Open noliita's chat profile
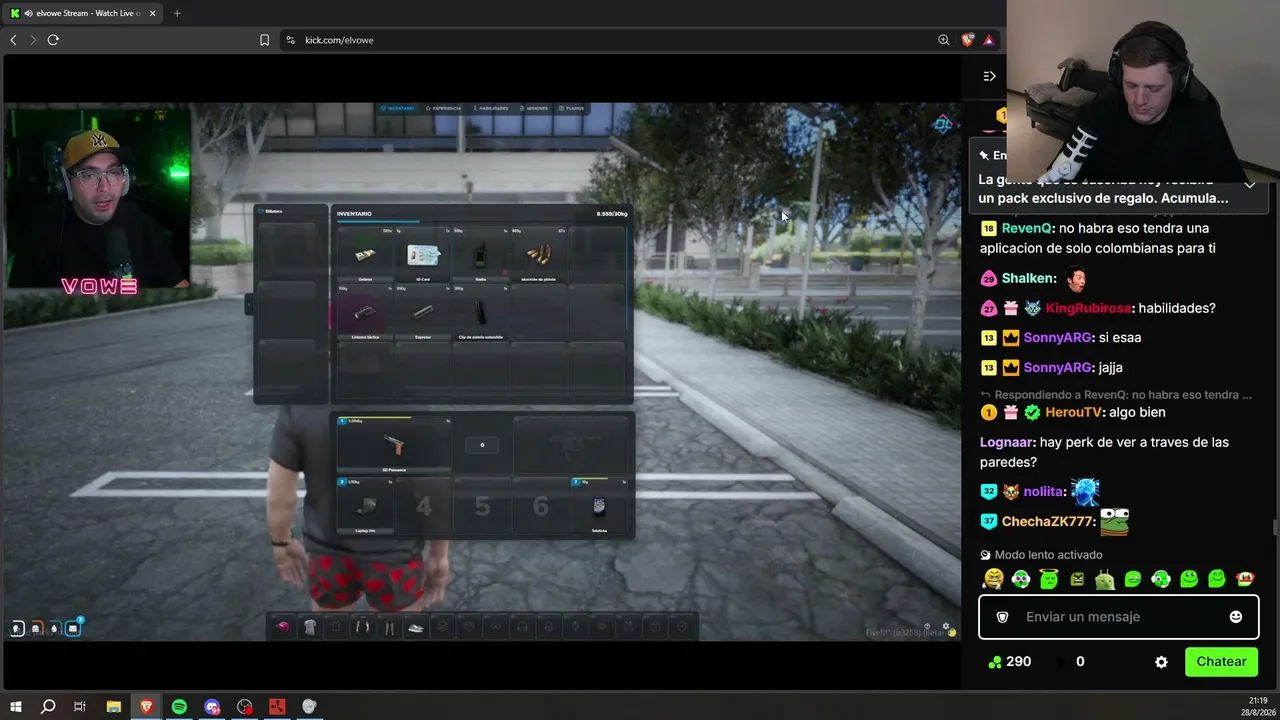 pos(1043,492)
